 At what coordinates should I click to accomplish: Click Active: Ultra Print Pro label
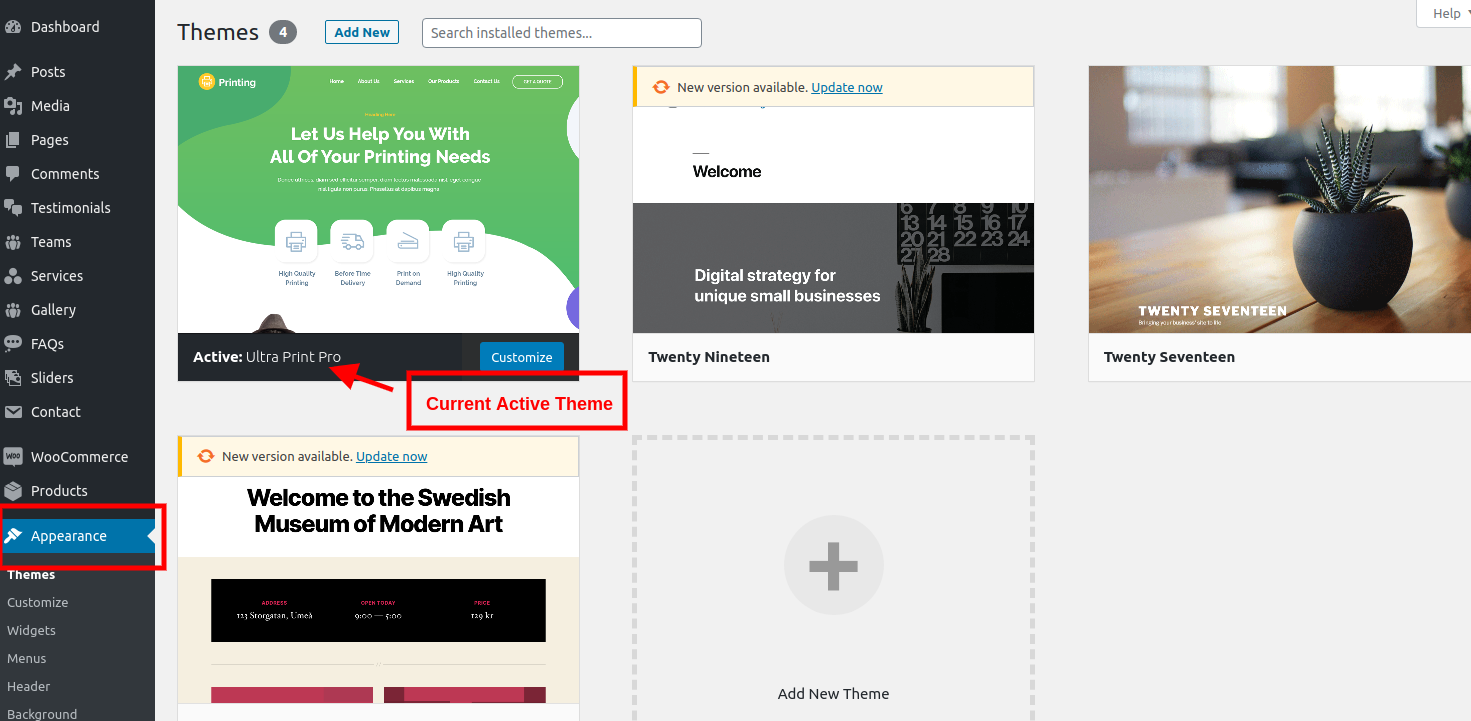[x=267, y=357]
